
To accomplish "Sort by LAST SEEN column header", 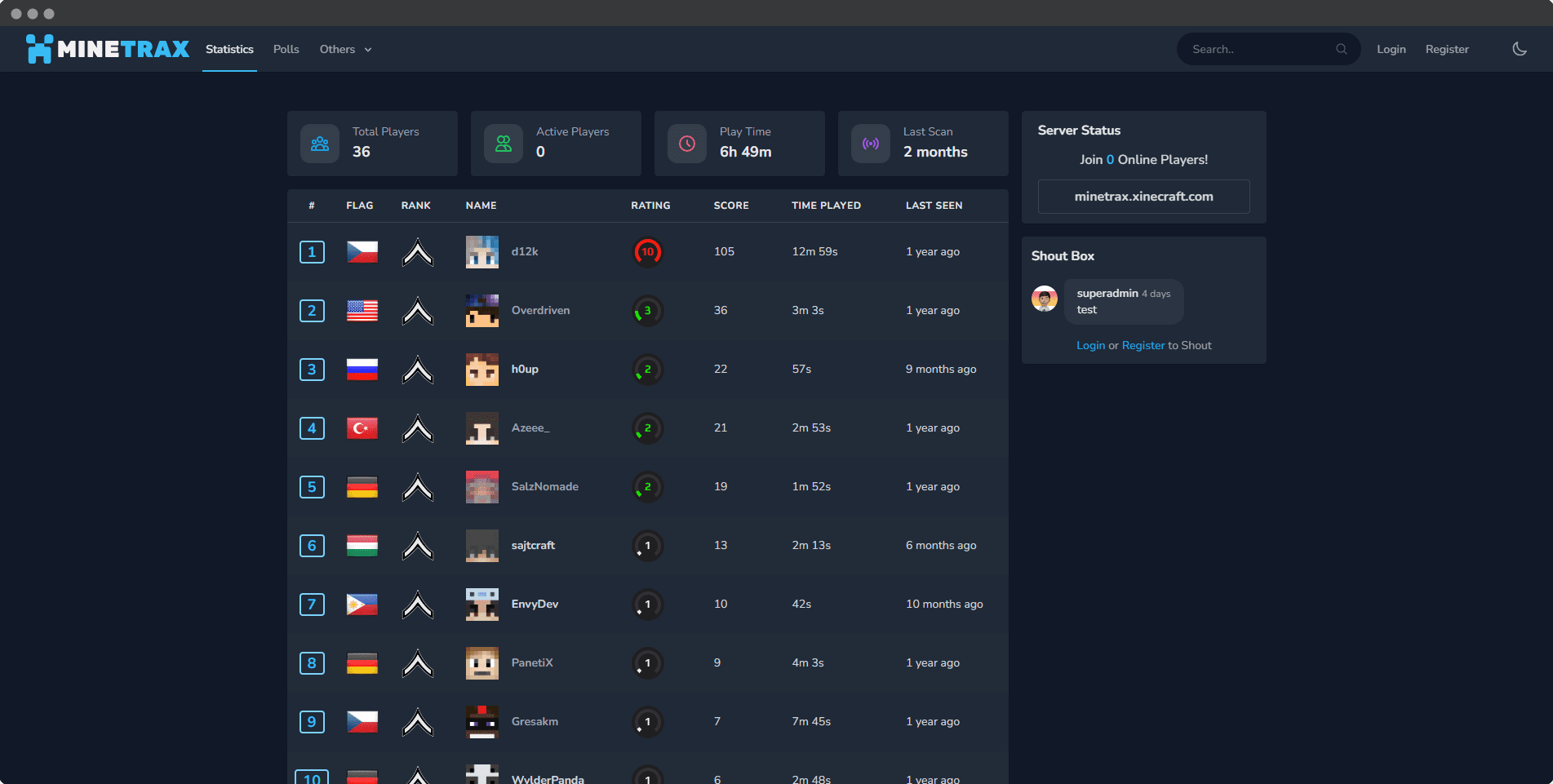I will point(934,206).
